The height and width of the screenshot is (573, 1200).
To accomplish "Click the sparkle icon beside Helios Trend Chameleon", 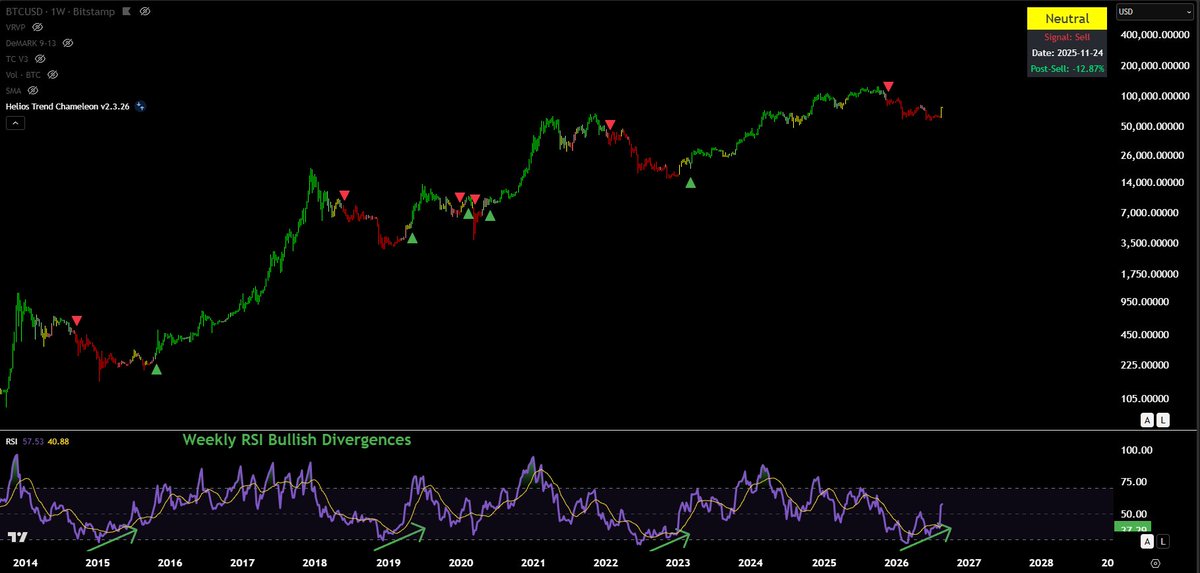I will click(x=140, y=106).
